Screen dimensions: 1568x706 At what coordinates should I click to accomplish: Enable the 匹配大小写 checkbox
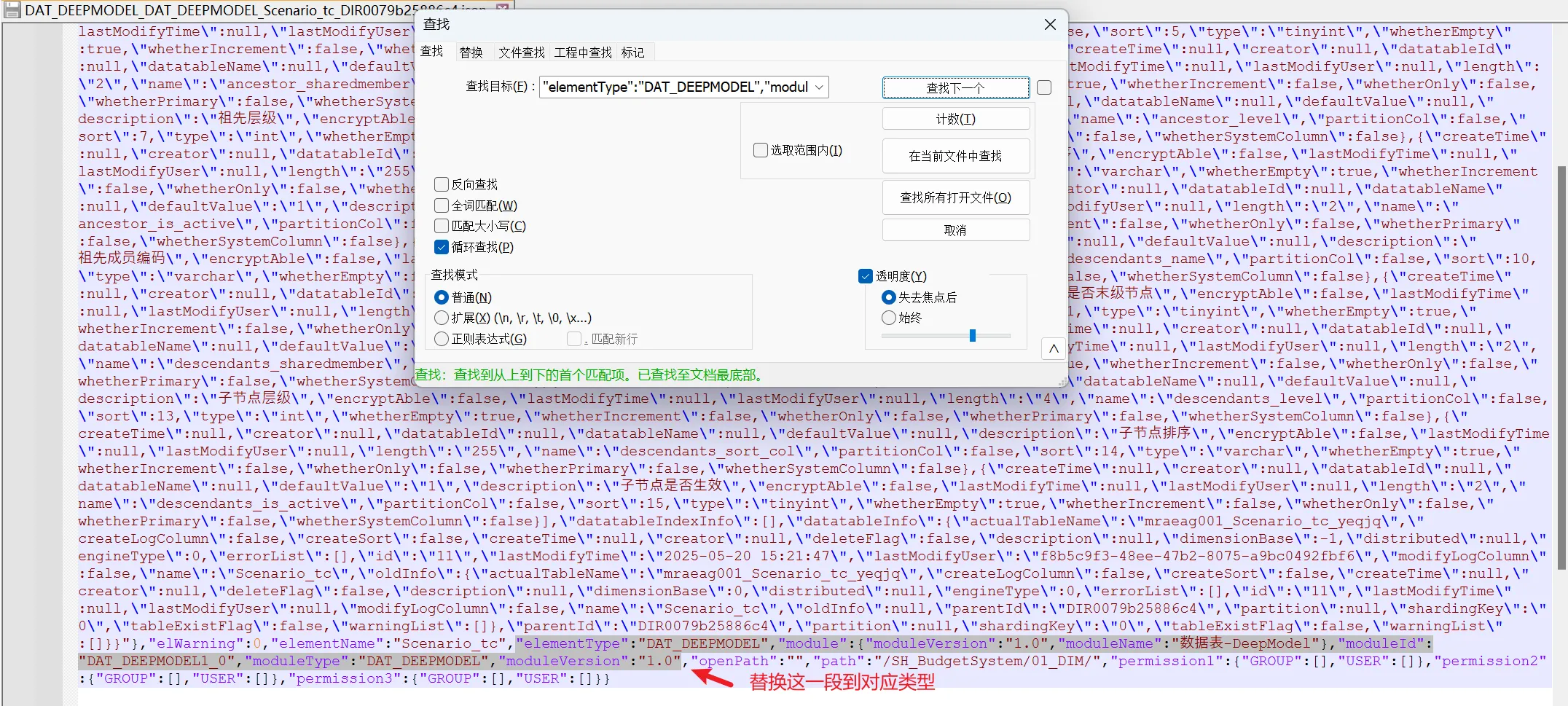pyautogui.click(x=442, y=227)
